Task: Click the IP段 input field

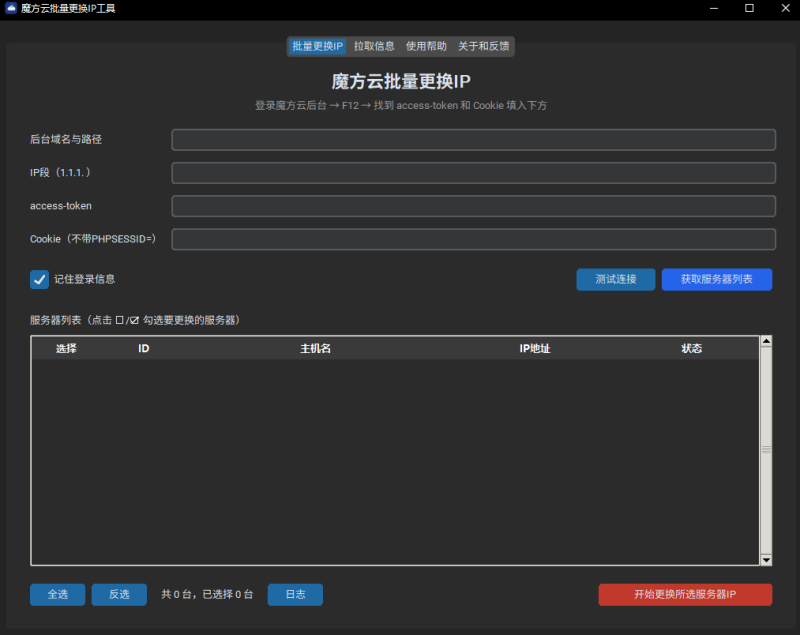Action: (473, 173)
